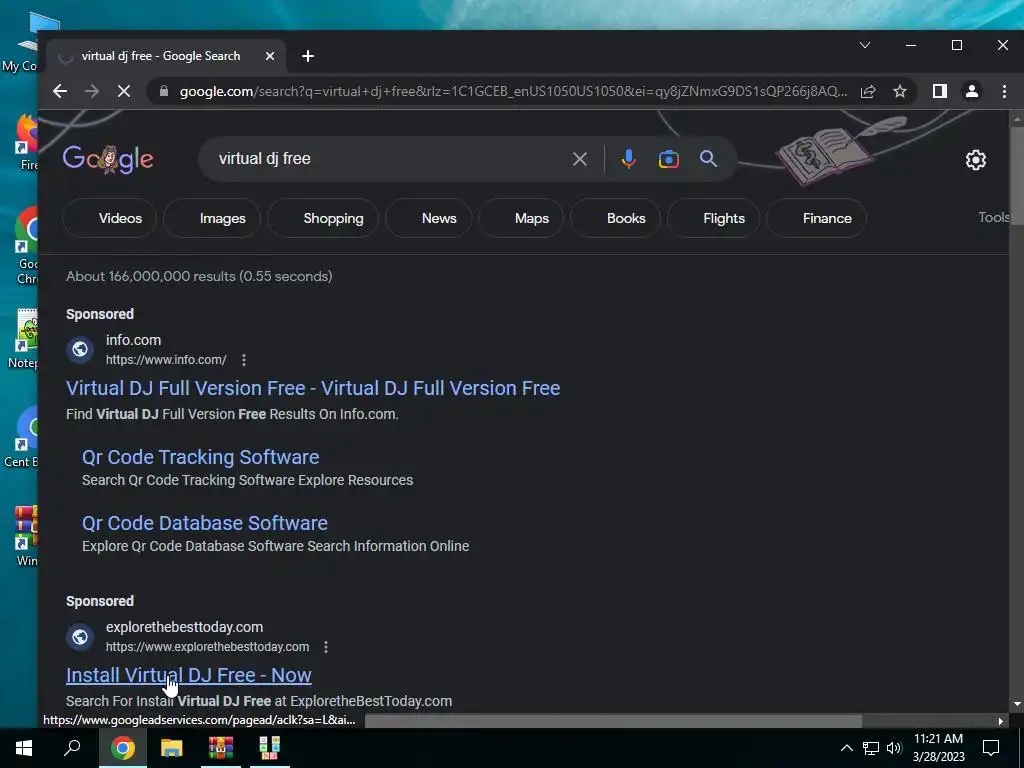Open the Windows Start menu

pos(24,748)
